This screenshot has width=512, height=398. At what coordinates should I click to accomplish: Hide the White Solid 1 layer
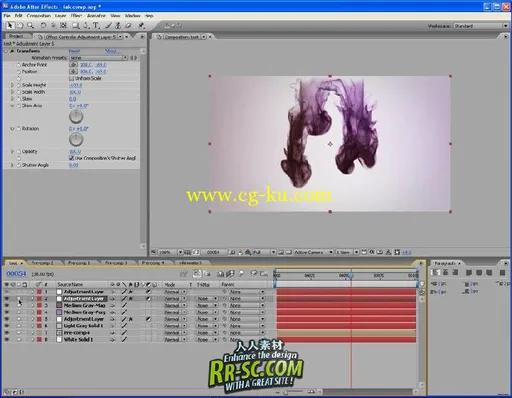[7, 339]
